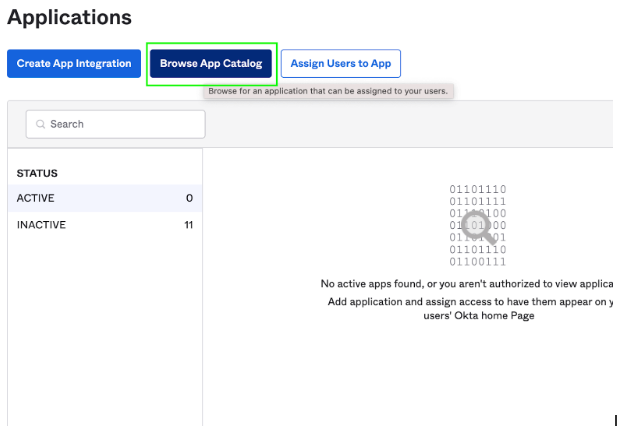Click the second binary row 01101111 in graphic
620x426 pixels.
478,201
